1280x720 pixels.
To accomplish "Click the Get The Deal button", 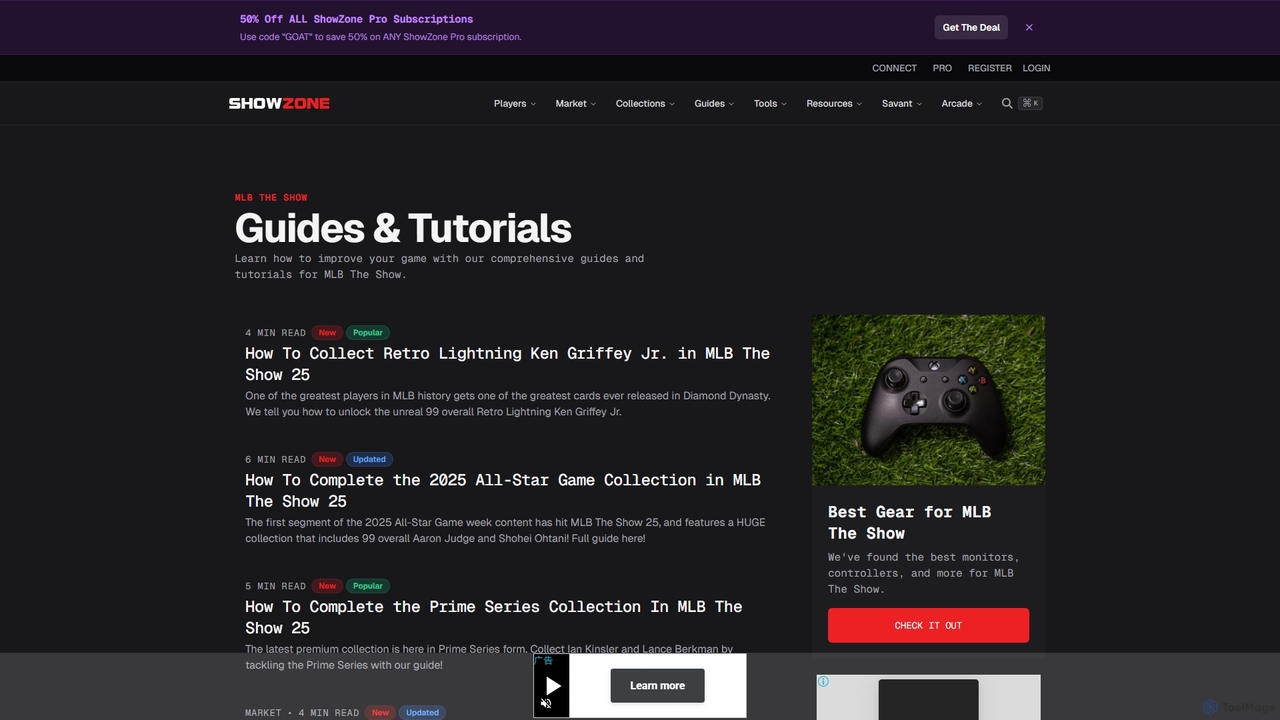I will click(971, 28).
